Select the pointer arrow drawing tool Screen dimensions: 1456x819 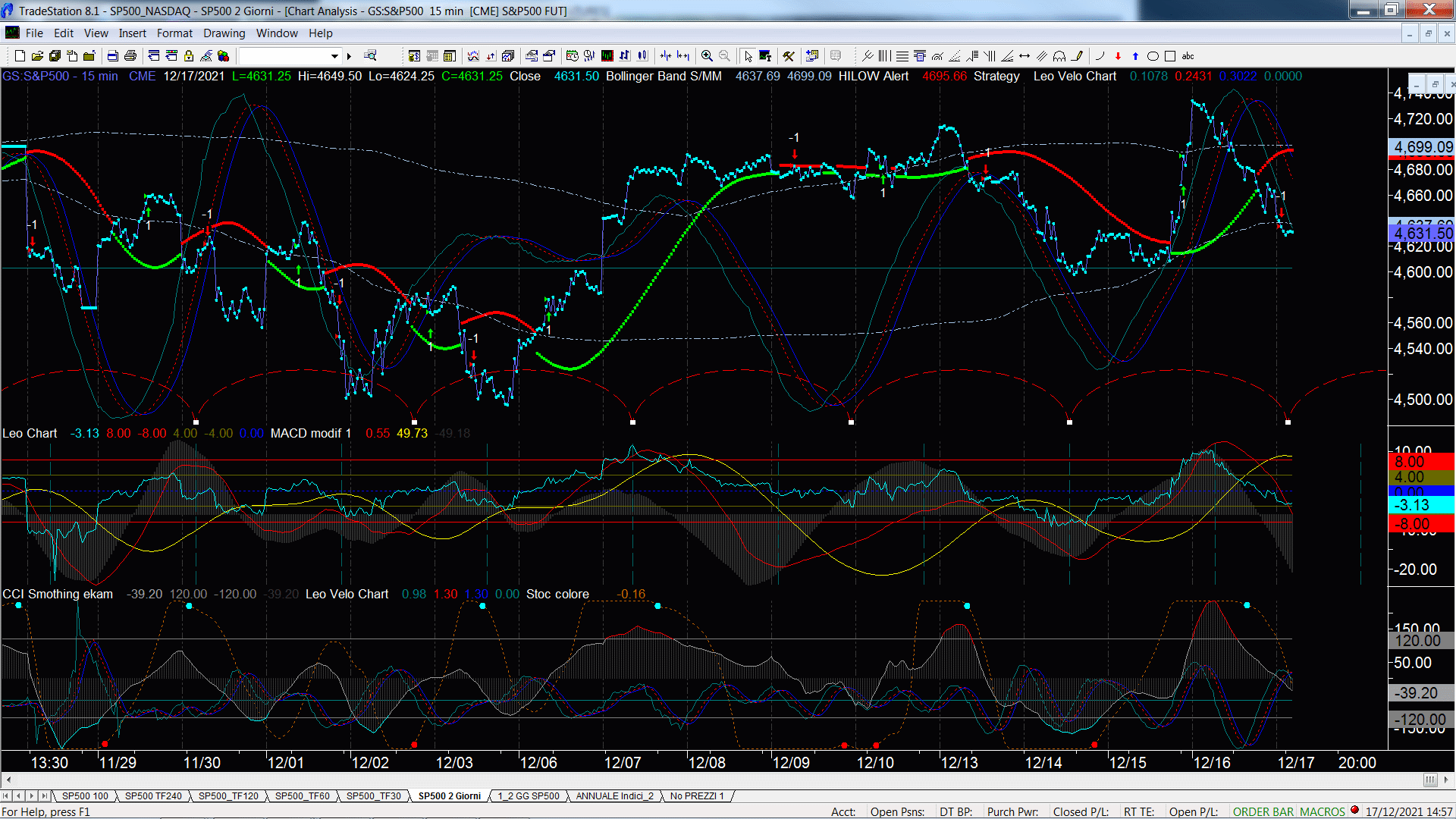click(748, 56)
